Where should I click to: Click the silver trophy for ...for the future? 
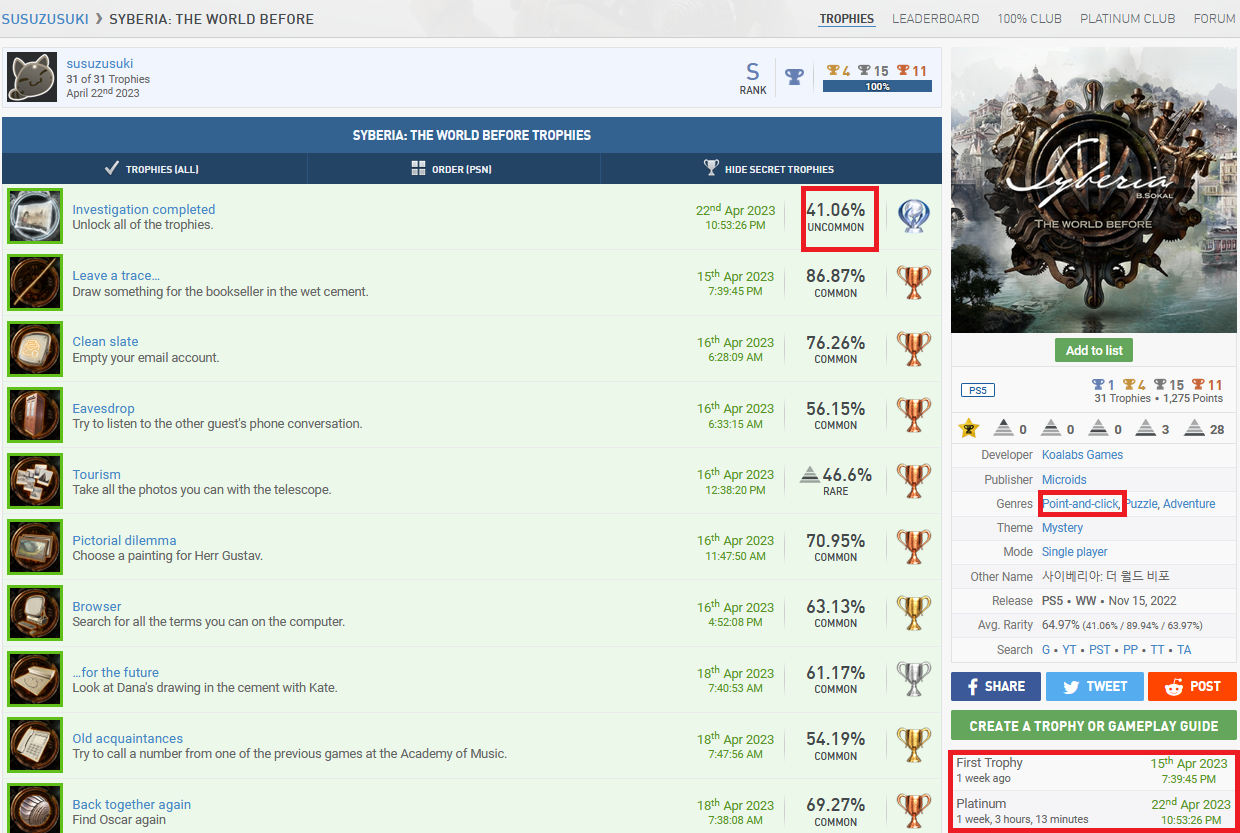pos(912,679)
